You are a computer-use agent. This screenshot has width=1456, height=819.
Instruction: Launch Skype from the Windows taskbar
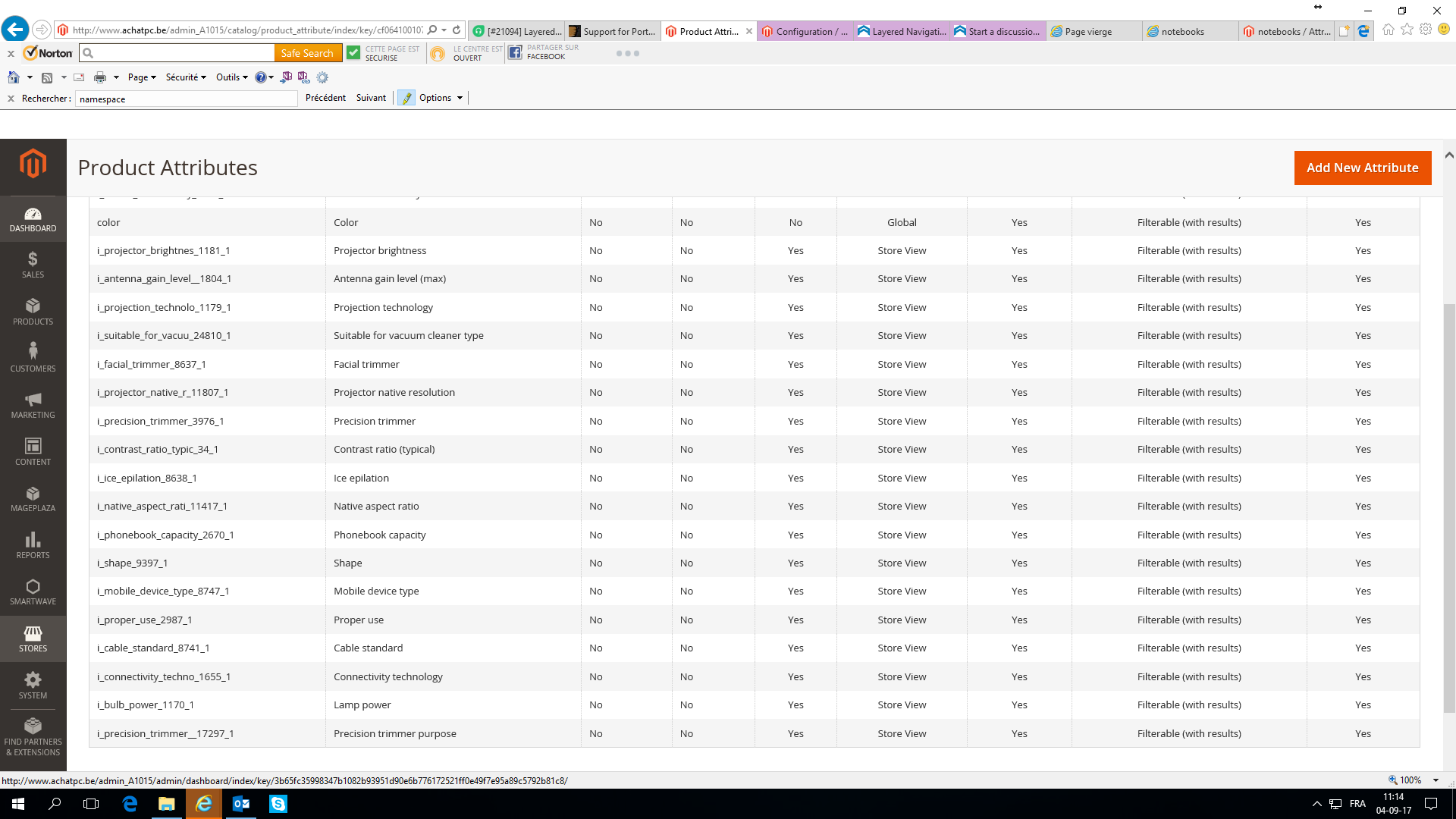coord(278,804)
